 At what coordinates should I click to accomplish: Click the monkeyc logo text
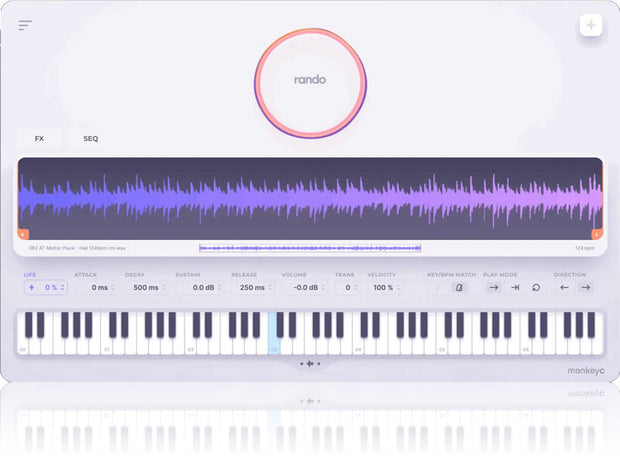pos(586,371)
